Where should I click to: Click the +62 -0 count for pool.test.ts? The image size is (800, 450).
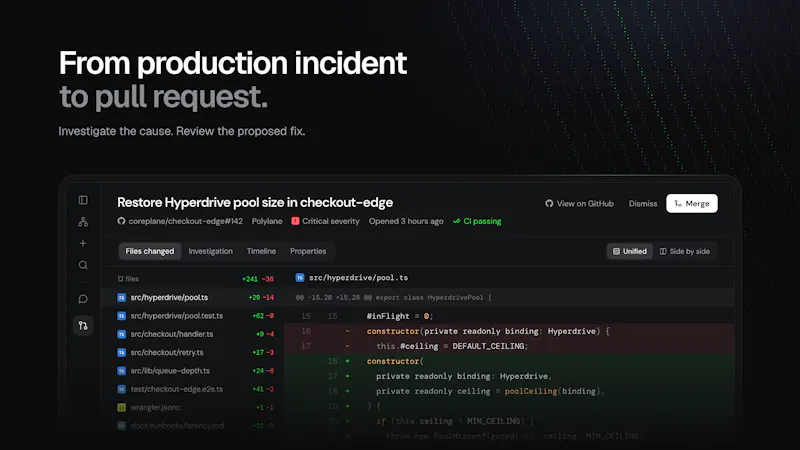[x=263, y=316]
